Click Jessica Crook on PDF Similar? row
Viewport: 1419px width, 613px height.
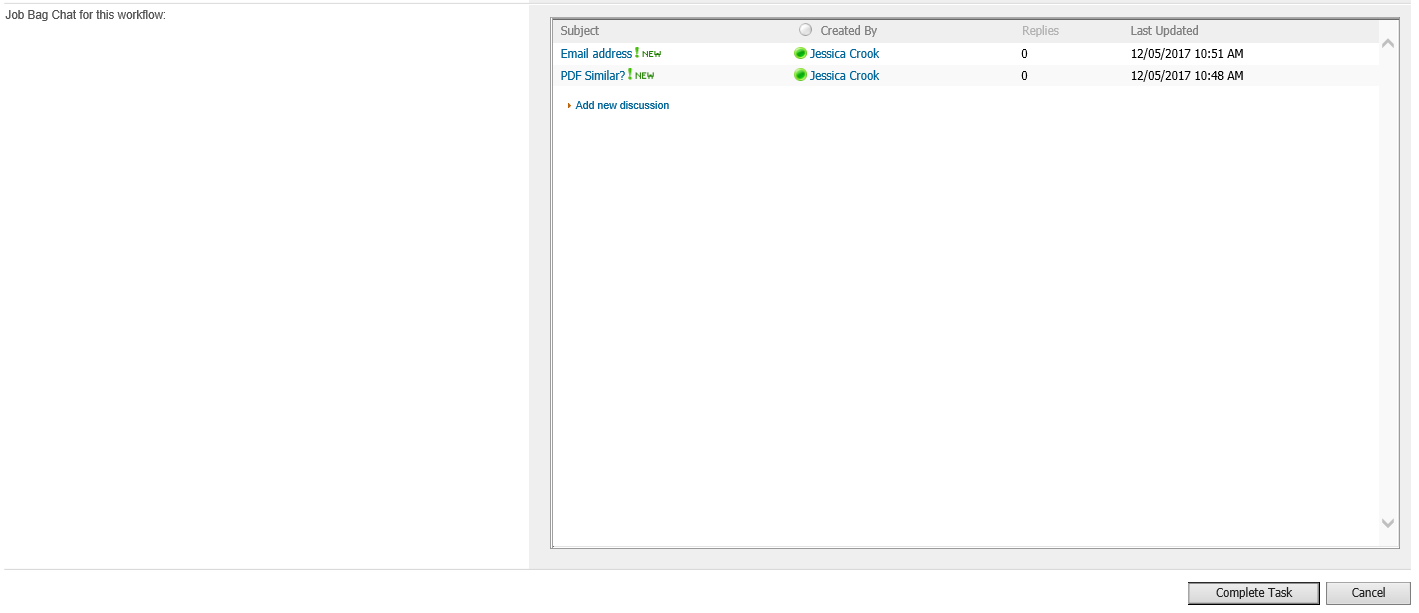[x=844, y=76]
